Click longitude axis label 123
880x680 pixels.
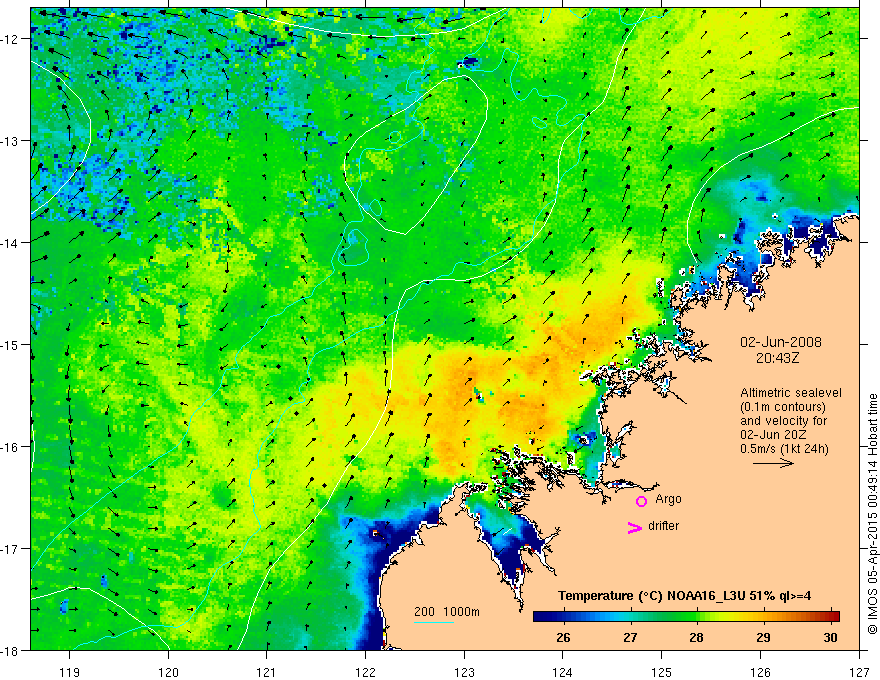tap(464, 672)
